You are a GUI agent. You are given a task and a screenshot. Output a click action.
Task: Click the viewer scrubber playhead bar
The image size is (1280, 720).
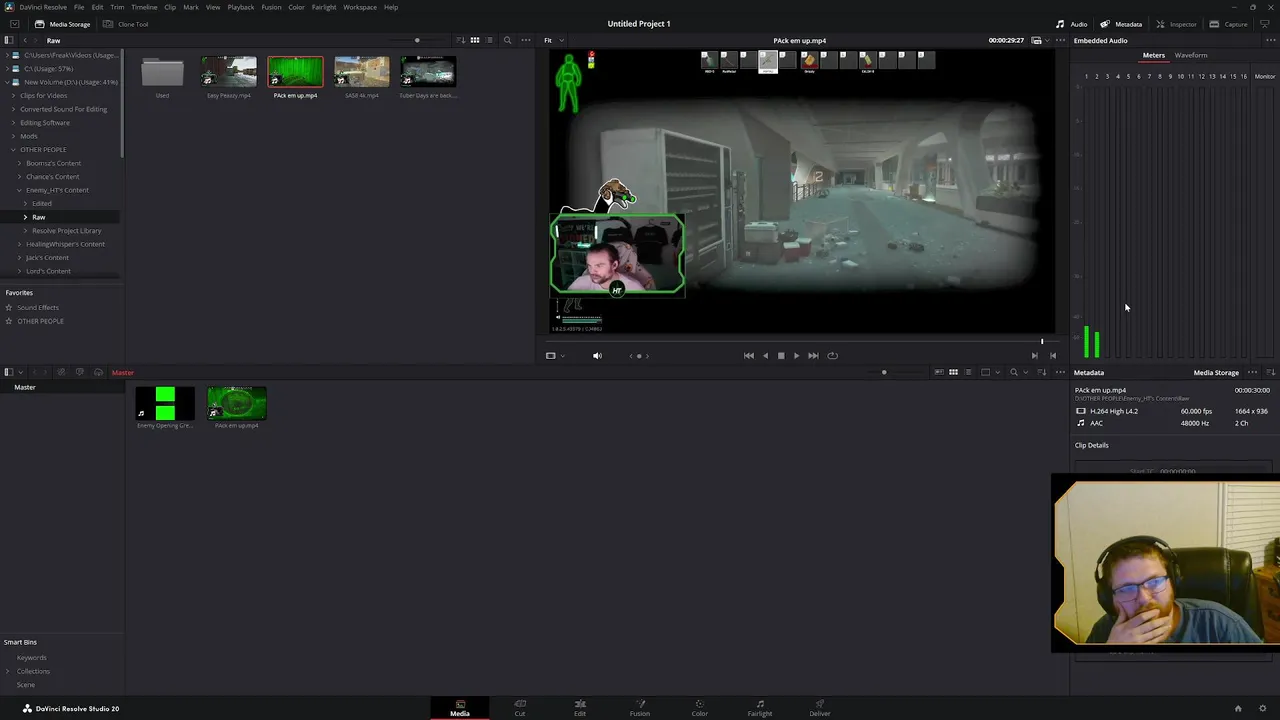coord(1042,341)
